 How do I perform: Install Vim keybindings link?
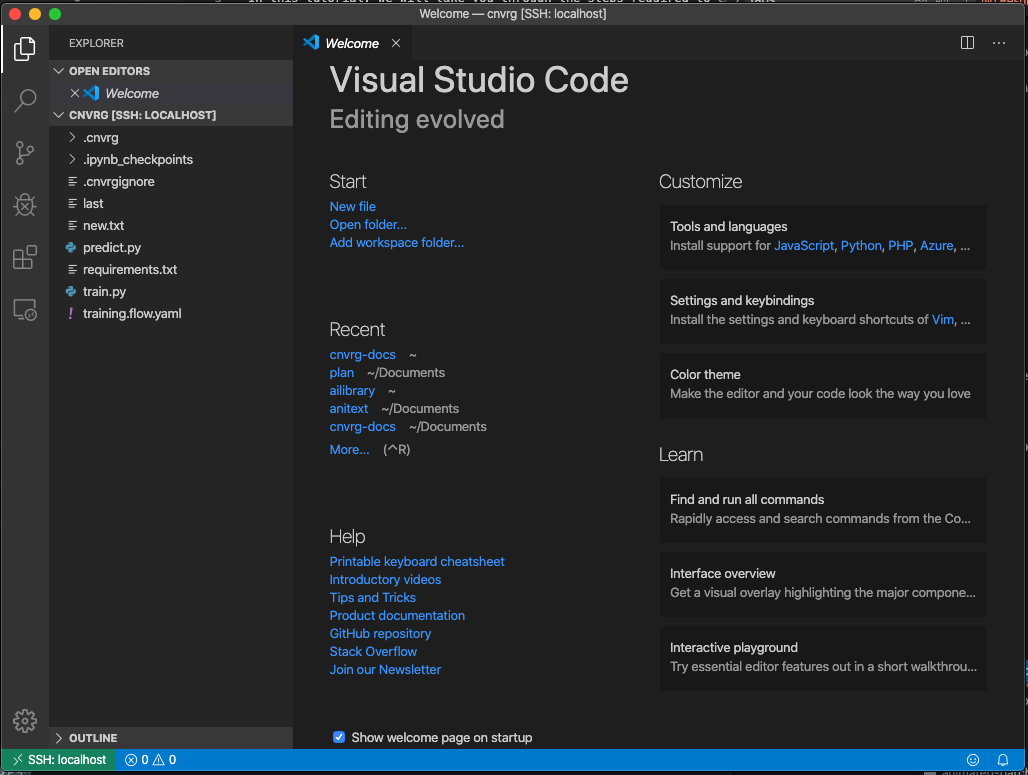point(943,320)
